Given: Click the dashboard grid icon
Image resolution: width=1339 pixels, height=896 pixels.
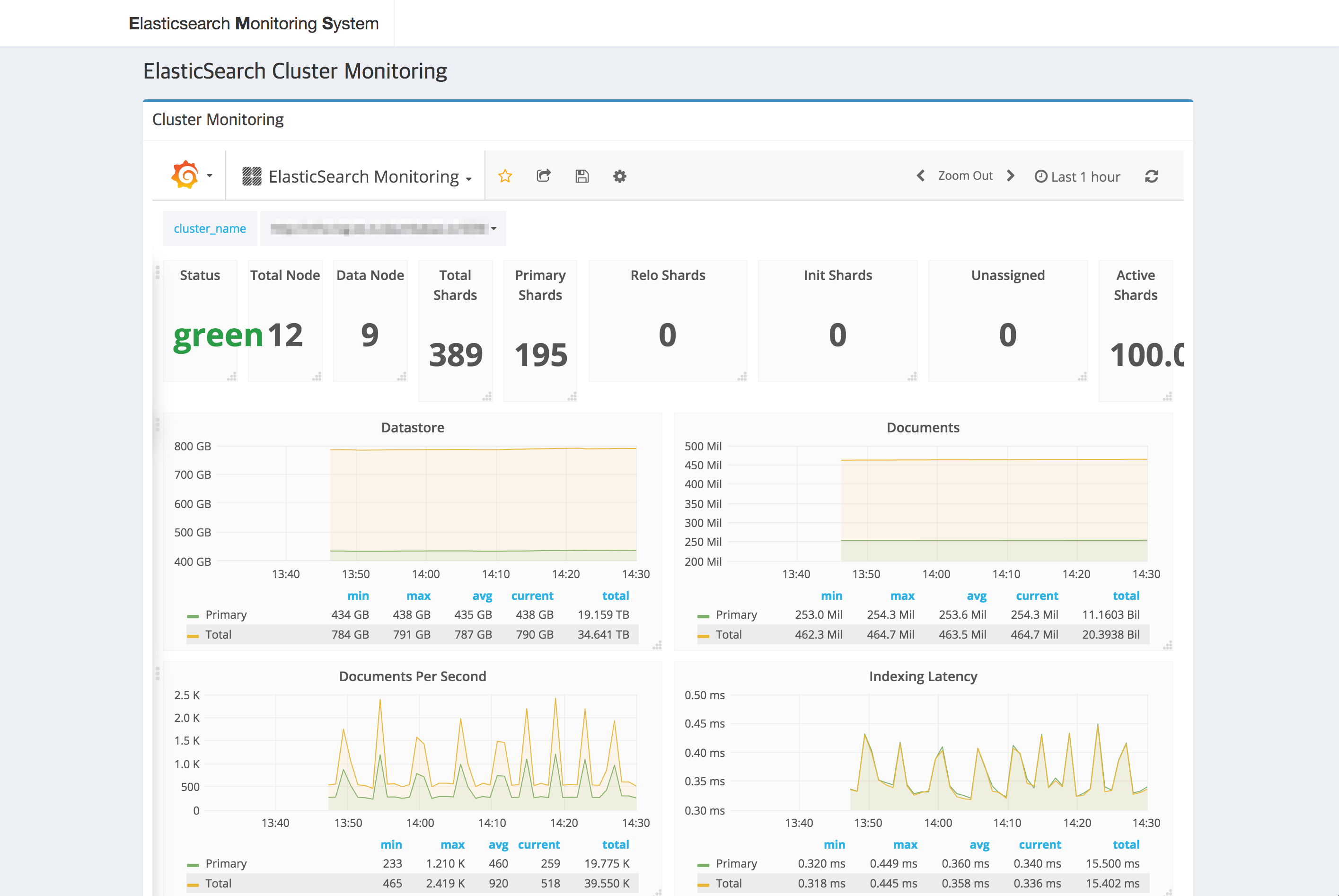Looking at the screenshot, I should pyautogui.click(x=251, y=176).
